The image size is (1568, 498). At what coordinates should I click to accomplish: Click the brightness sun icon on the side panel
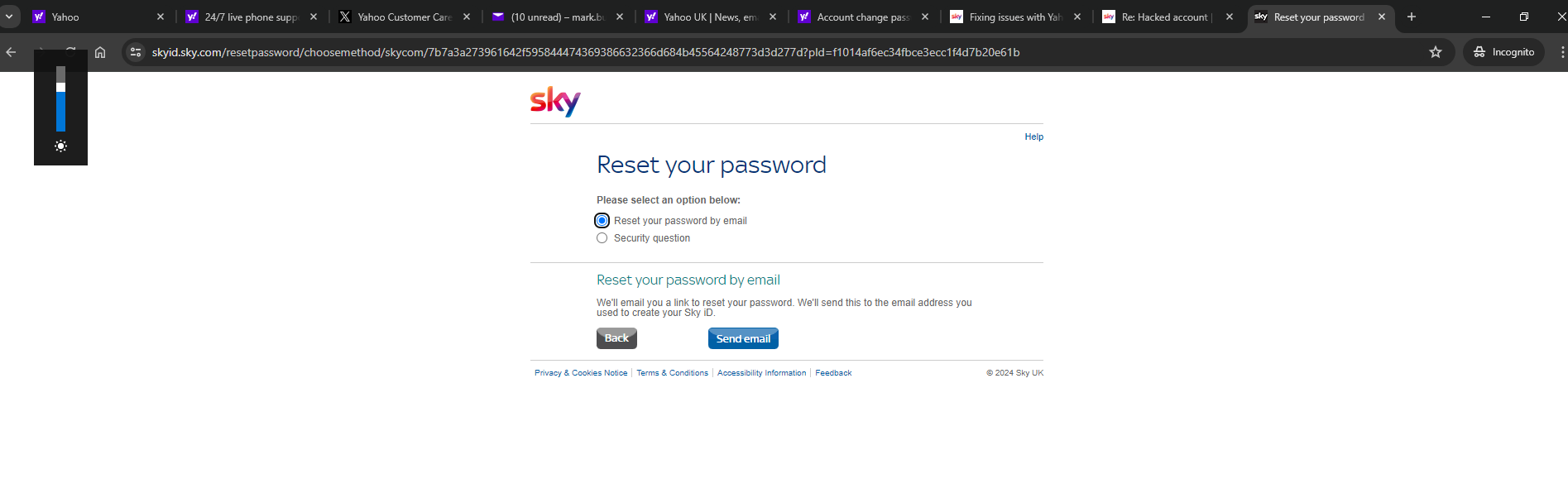[60, 146]
